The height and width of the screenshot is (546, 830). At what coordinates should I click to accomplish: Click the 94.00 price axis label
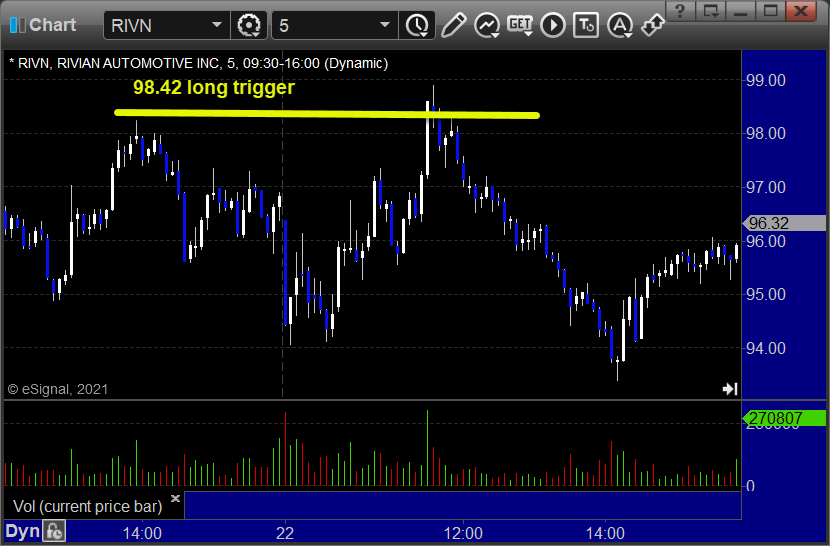[765, 348]
